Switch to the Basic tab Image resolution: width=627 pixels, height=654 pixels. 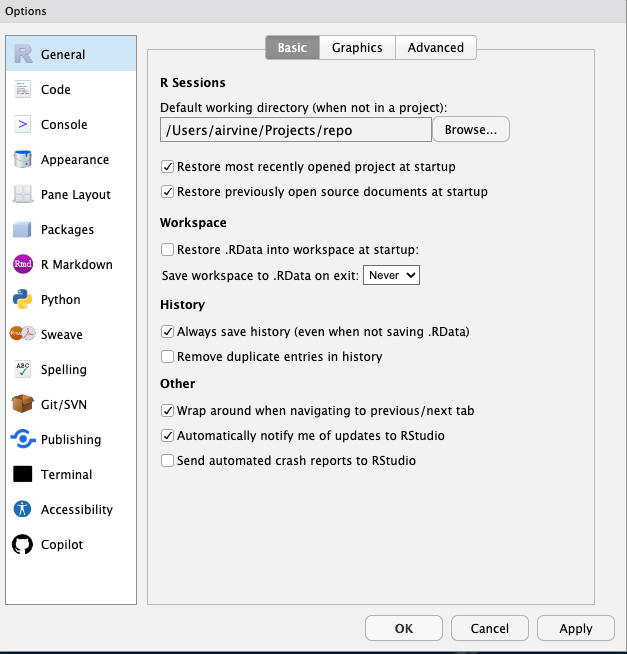292,48
